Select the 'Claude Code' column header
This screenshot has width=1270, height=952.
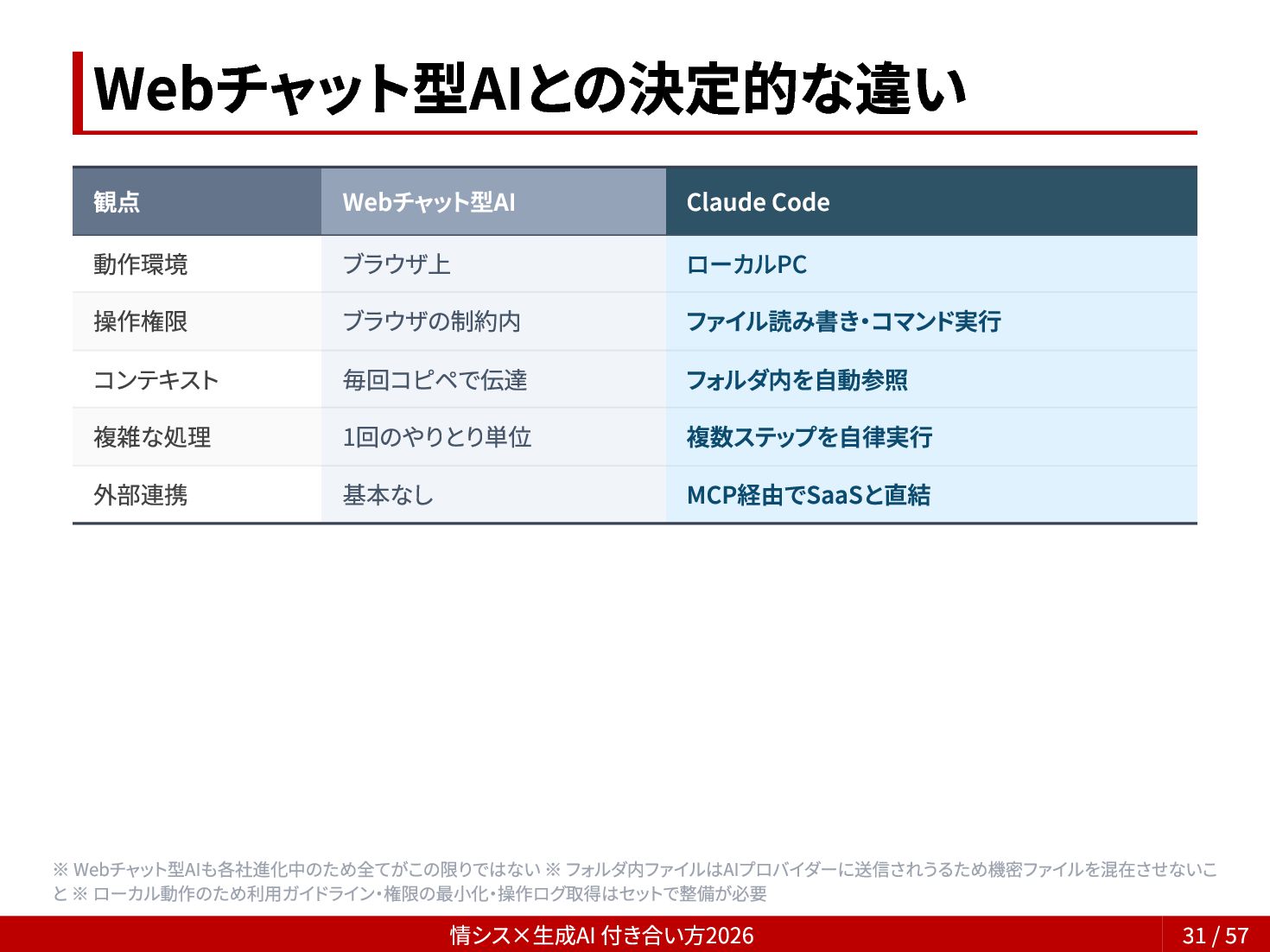(931, 202)
